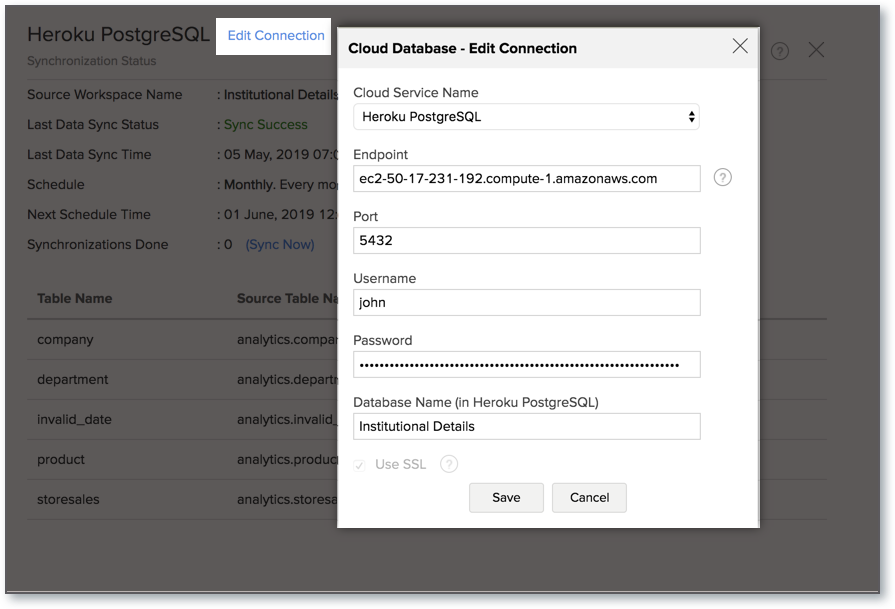
Task: Open the Cloud Service Name dropdown
Action: pyautogui.click(x=526, y=117)
